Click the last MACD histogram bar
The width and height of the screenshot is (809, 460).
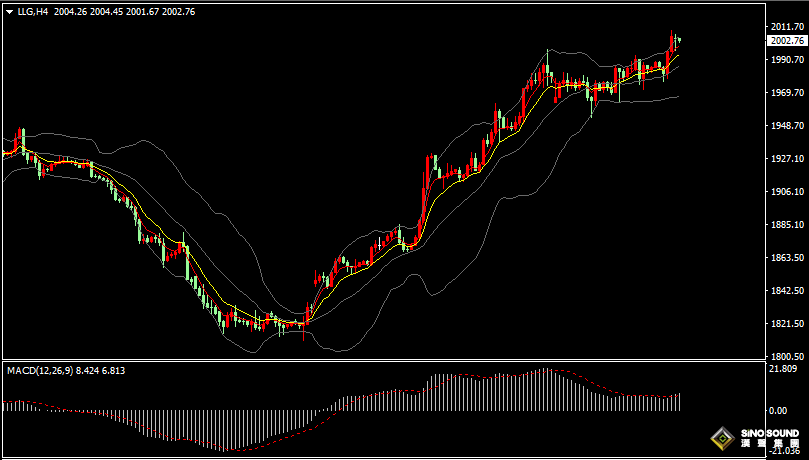679,401
